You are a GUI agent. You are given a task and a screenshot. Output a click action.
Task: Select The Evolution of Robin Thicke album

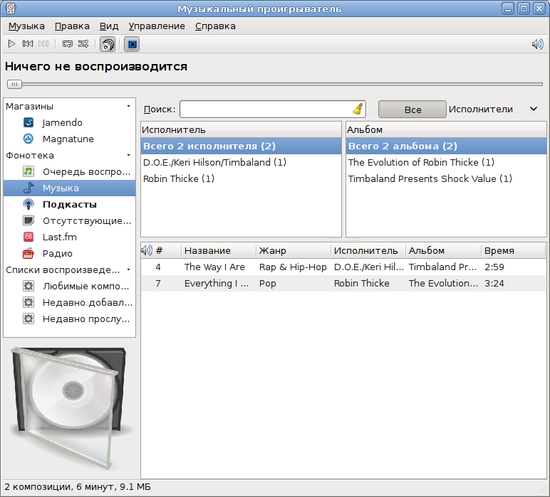[446, 162]
